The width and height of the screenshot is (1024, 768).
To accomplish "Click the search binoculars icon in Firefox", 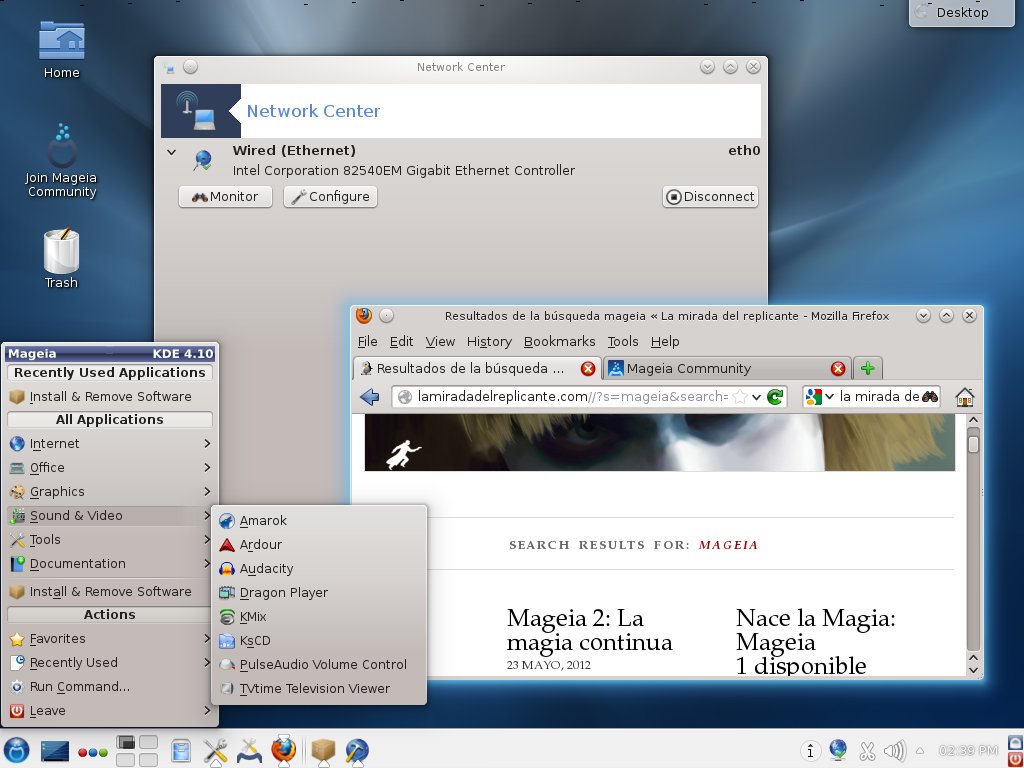I will point(930,396).
